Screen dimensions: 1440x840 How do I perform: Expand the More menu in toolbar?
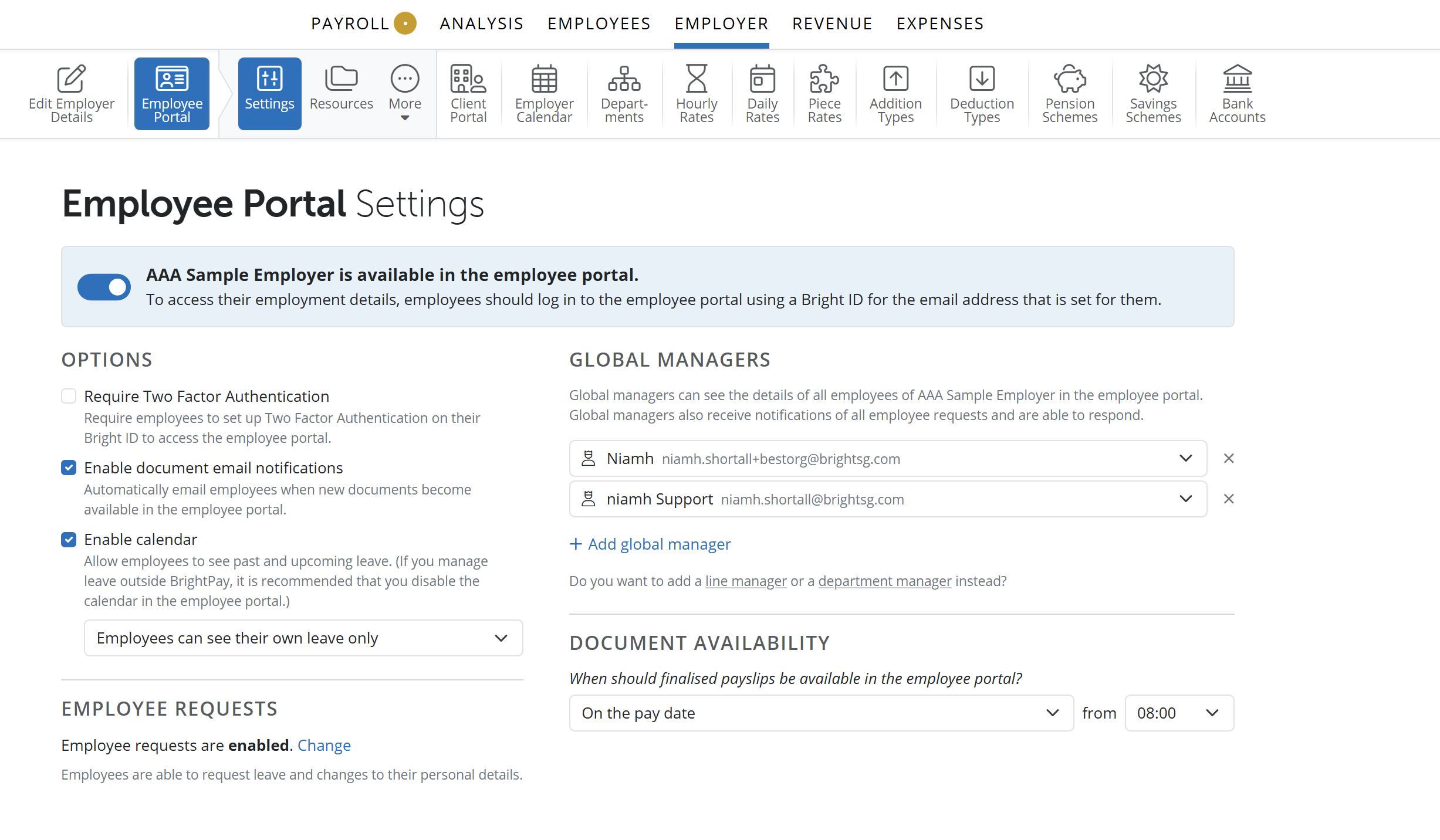coord(405,94)
